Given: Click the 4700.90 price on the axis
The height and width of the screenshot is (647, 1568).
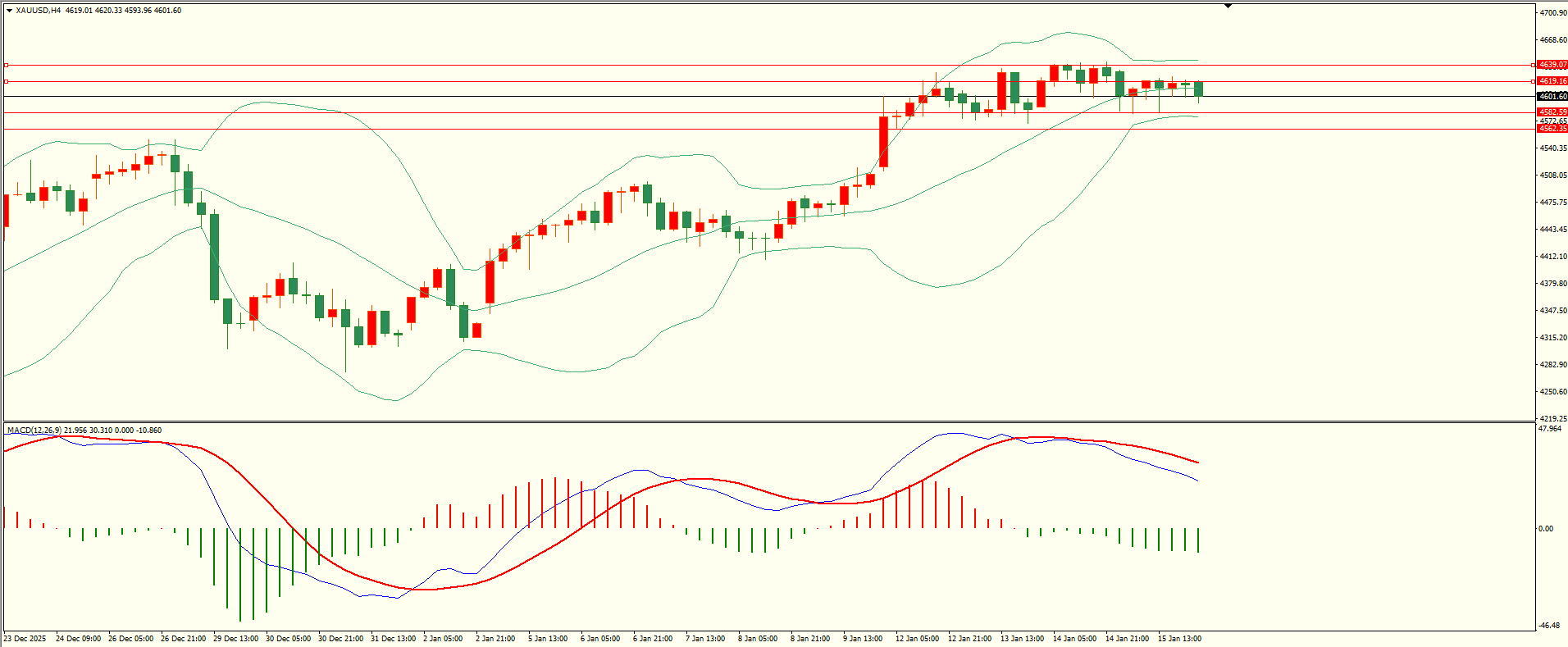Looking at the screenshot, I should click(x=1552, y=13).
